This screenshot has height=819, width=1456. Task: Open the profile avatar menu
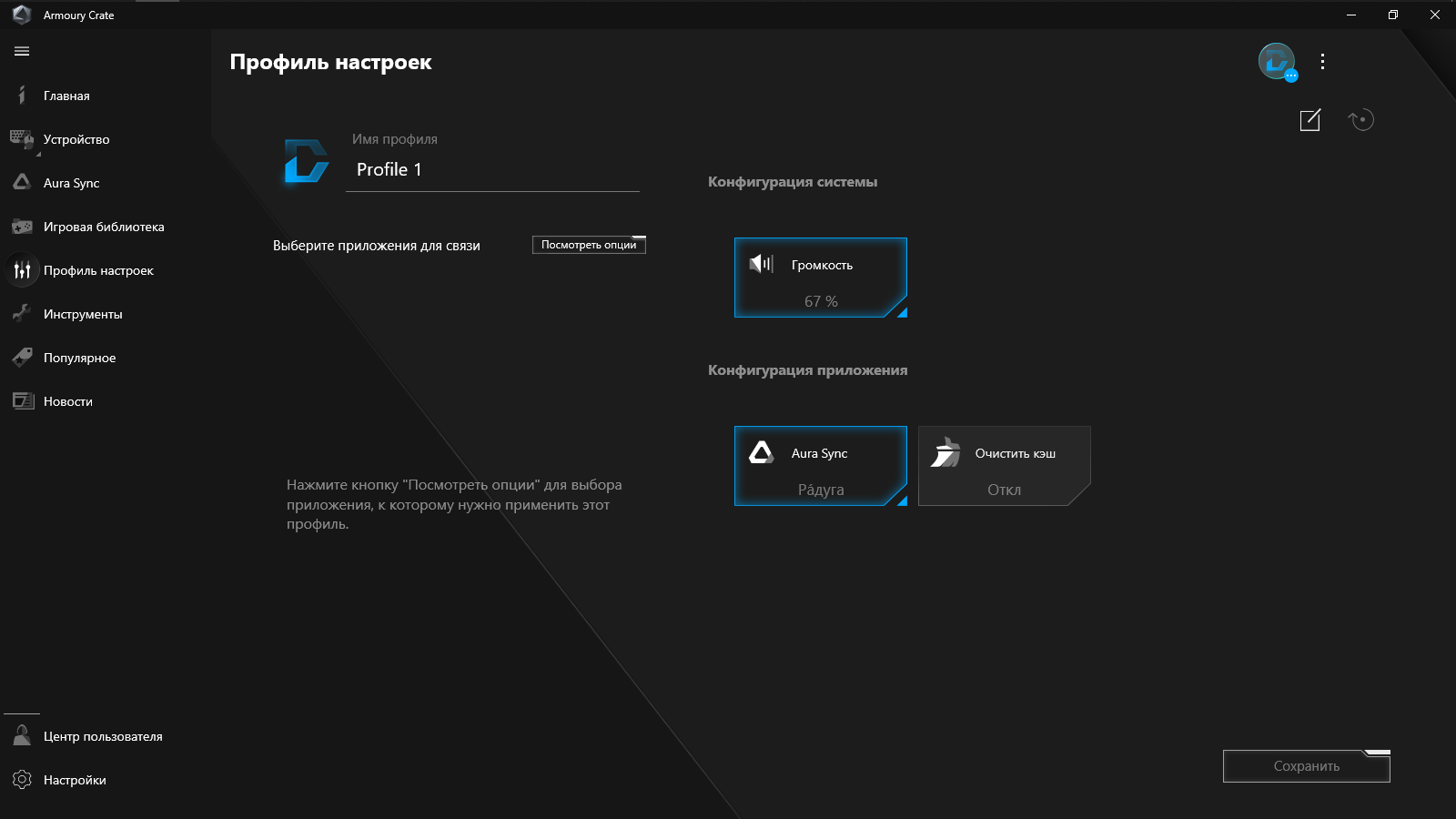1277,62
